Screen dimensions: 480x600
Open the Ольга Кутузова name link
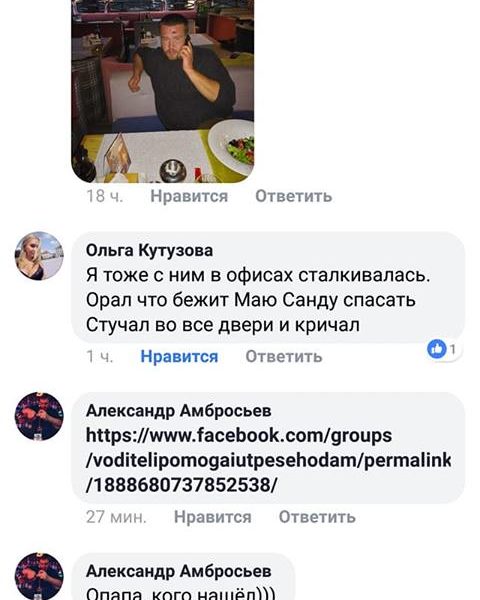pos(149,250)
